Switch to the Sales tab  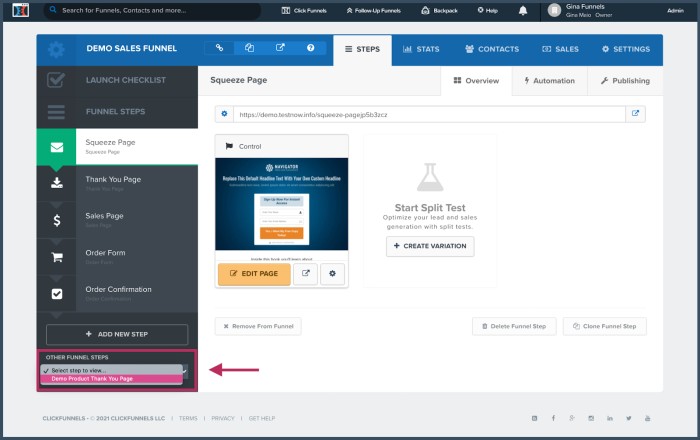560,50
